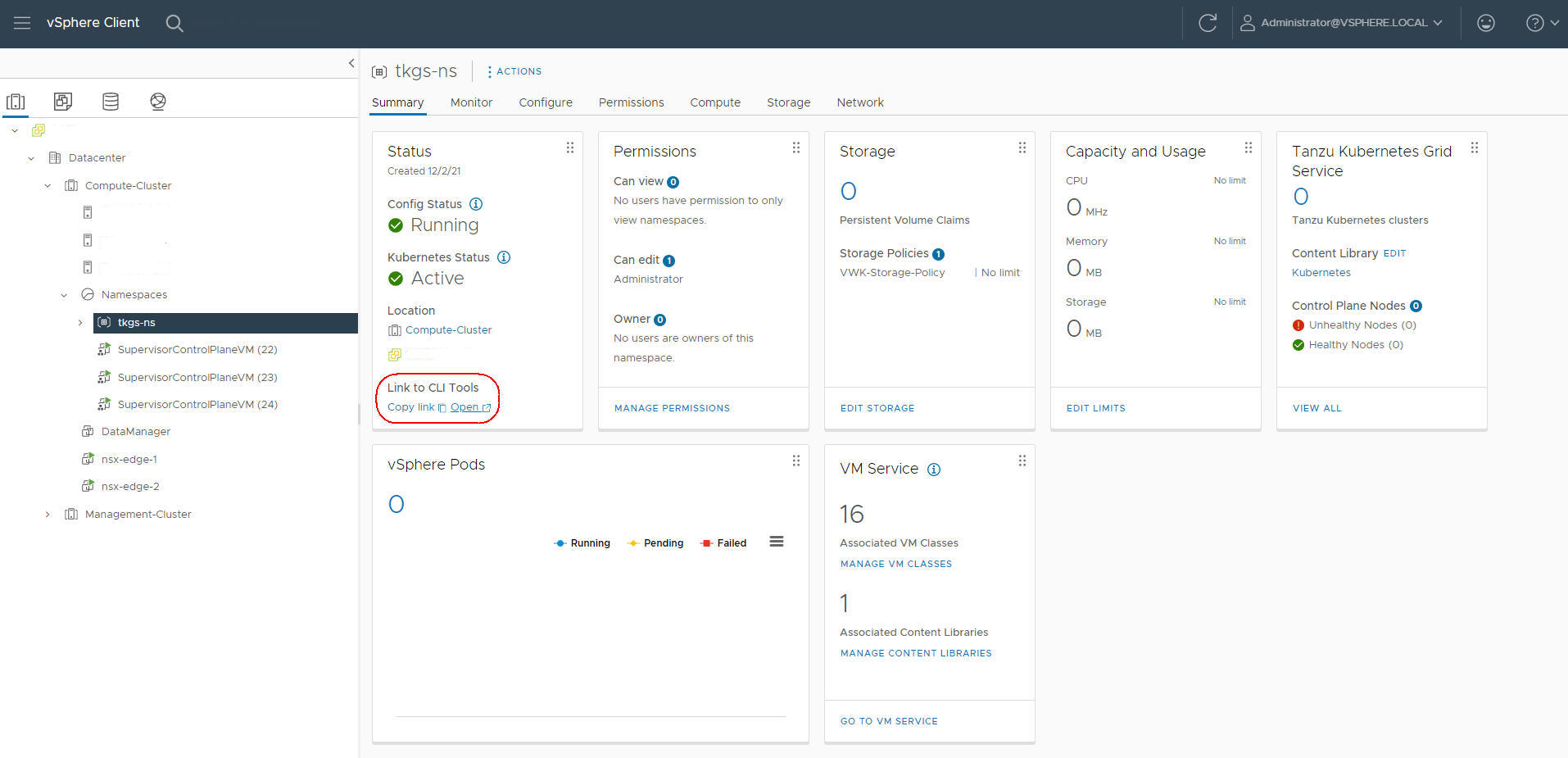Switch to Networking inventory view
The width and height of the screenshot is (1568, 758).
tap(158, 102)
